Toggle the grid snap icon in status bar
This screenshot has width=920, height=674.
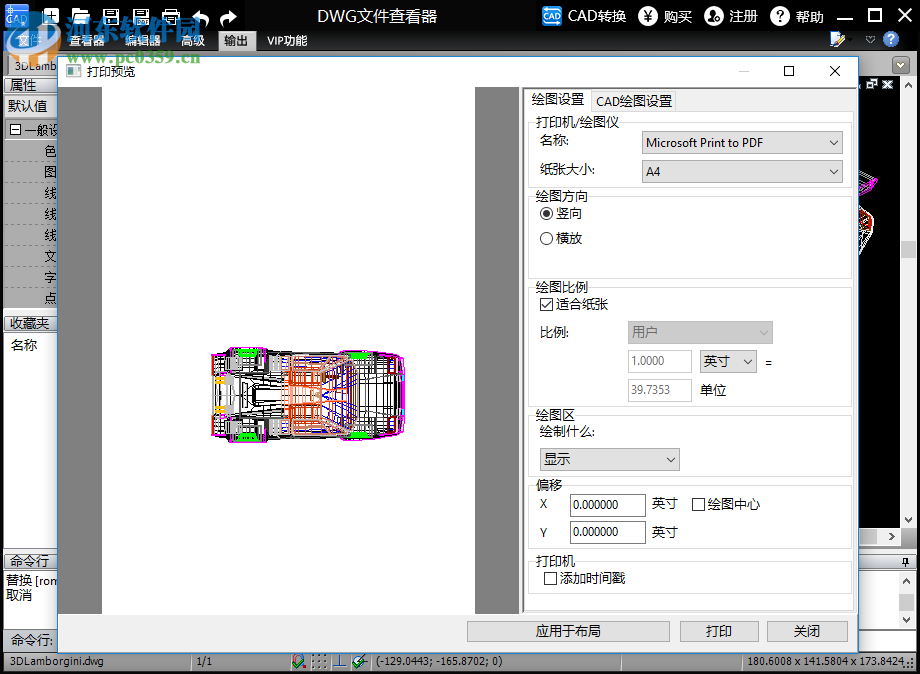tap(319, 660)
